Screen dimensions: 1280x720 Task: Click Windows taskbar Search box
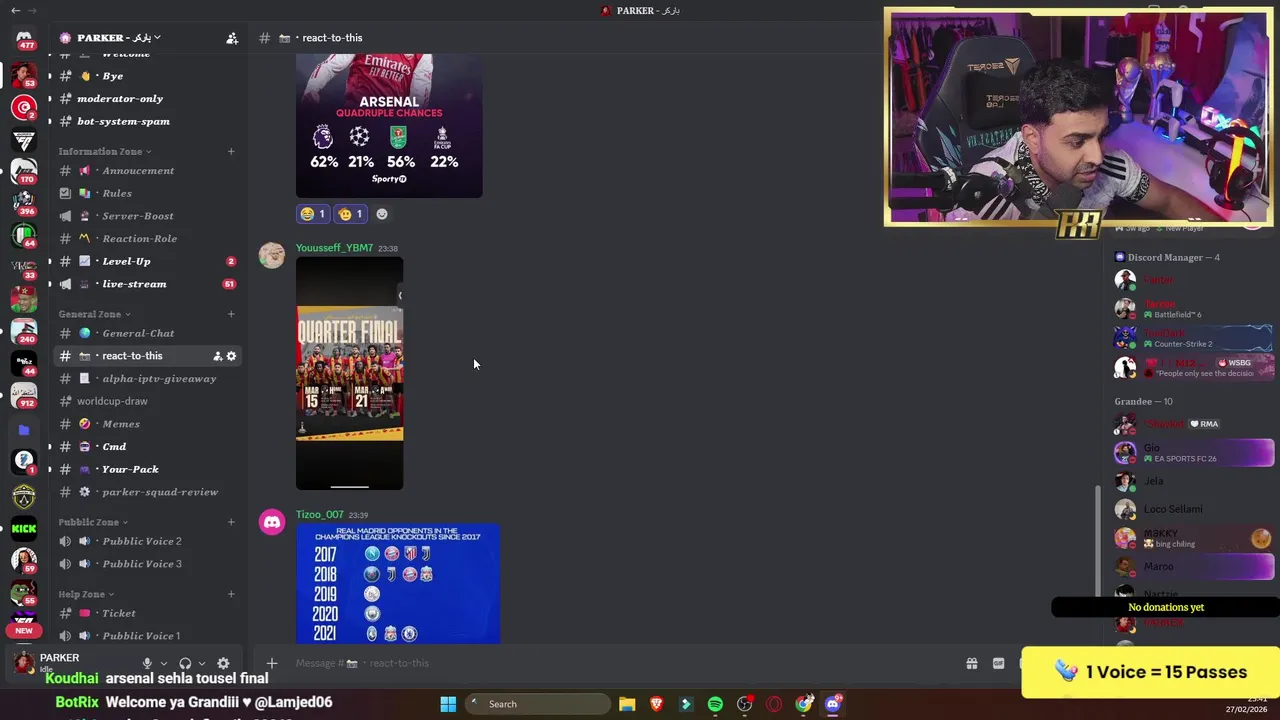click(x=537, y=704)
